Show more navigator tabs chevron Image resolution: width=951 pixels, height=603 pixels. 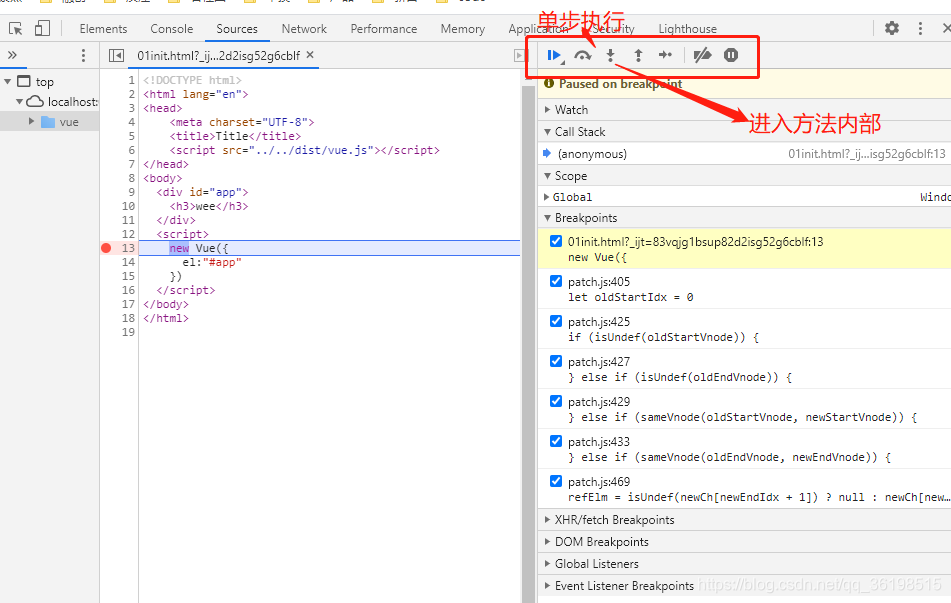12,55
